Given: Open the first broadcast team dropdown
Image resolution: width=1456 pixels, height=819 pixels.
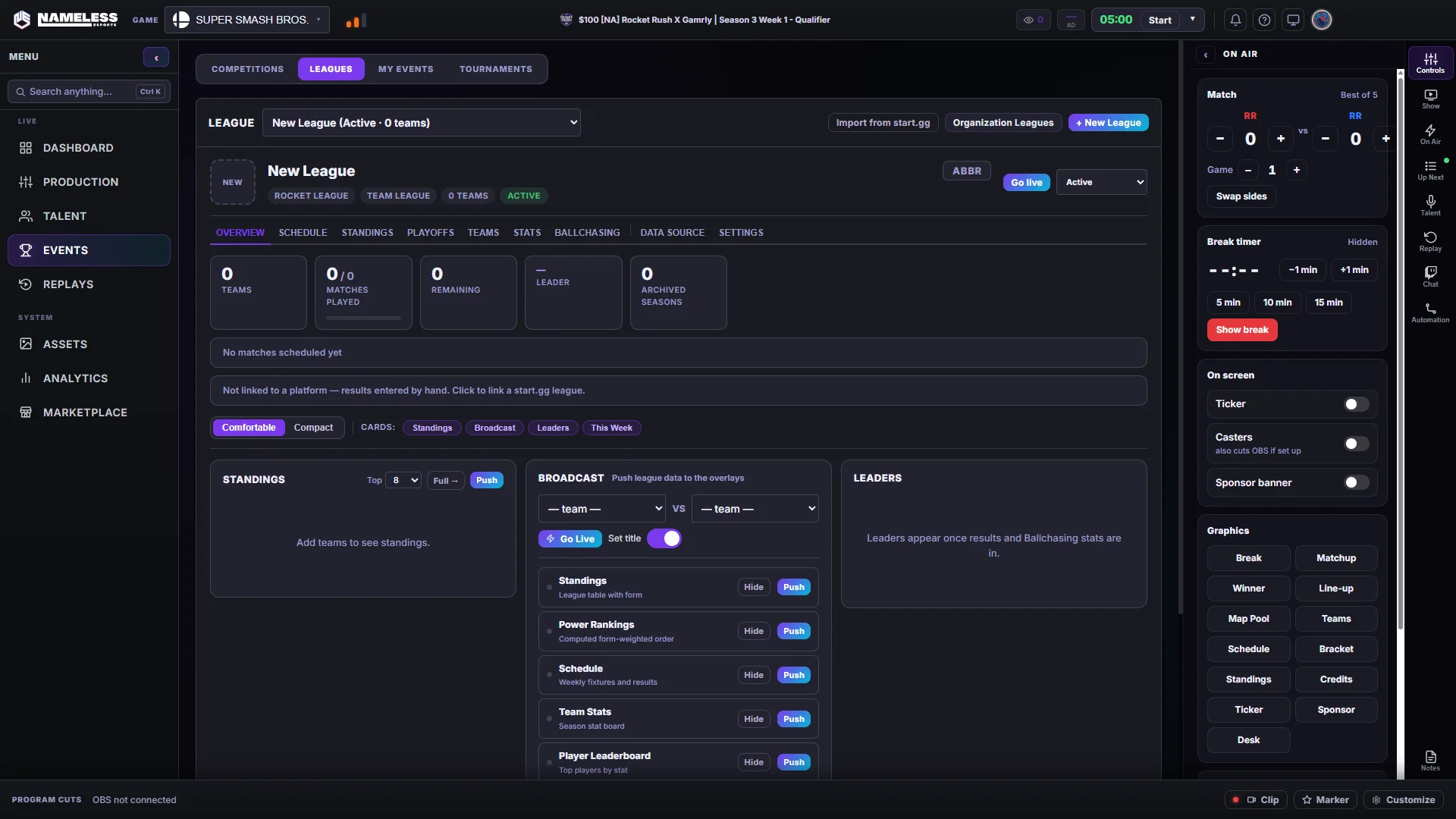Looking at the screenshot, I should pyautogui.click(x=602, y=509).
